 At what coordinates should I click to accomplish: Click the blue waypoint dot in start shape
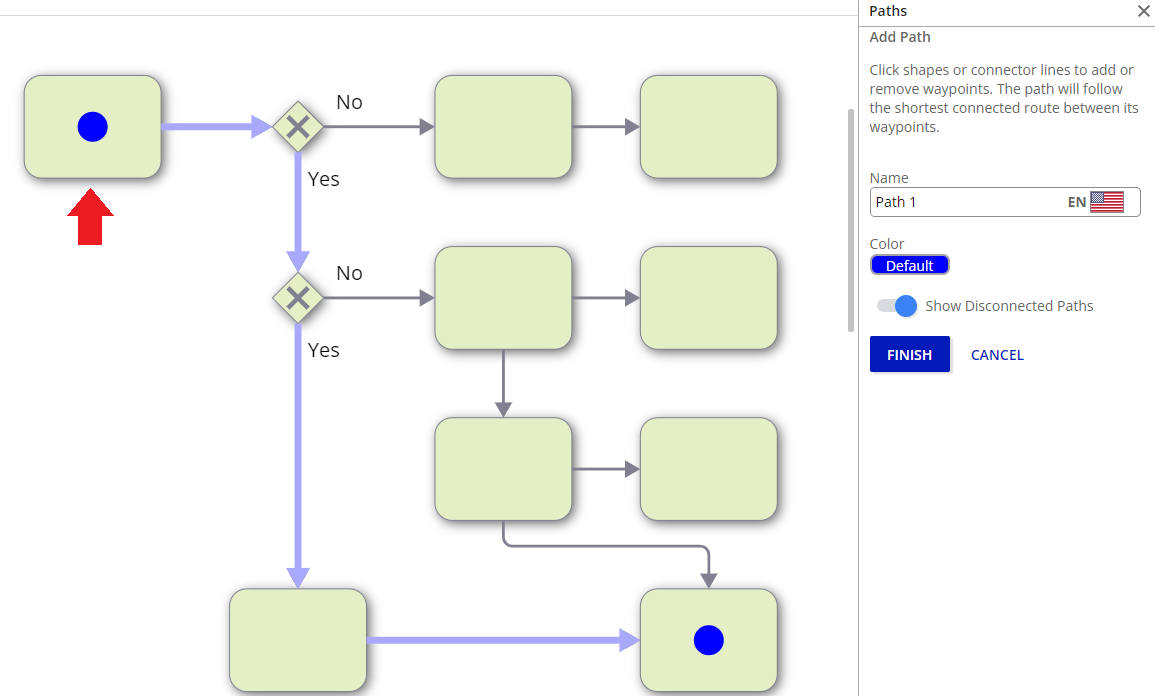pos(92,127)
